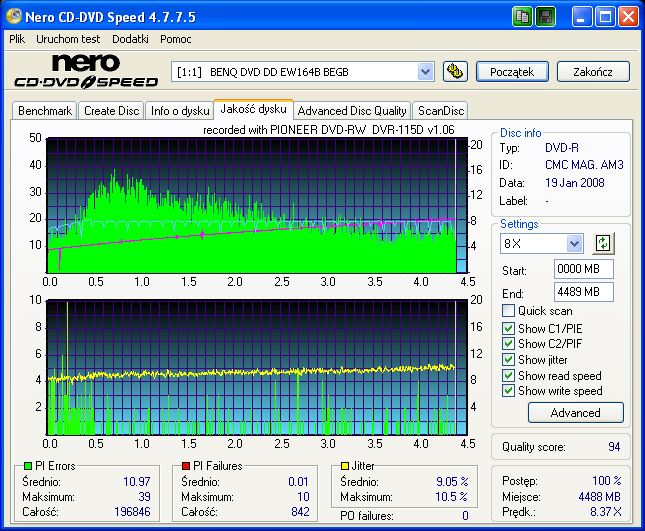Click the End 4489 MB input field

pyautogui.click(x=584, y=292)
